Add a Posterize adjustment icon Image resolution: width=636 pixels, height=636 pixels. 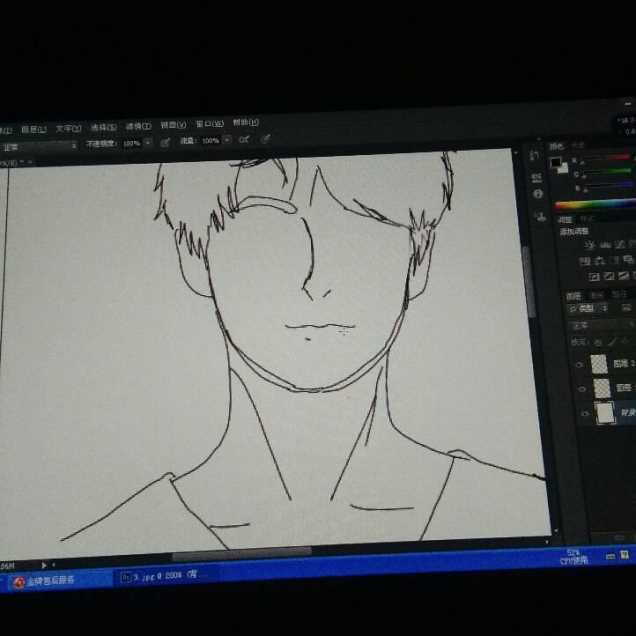pyautogui.click(x=609, y=276)
